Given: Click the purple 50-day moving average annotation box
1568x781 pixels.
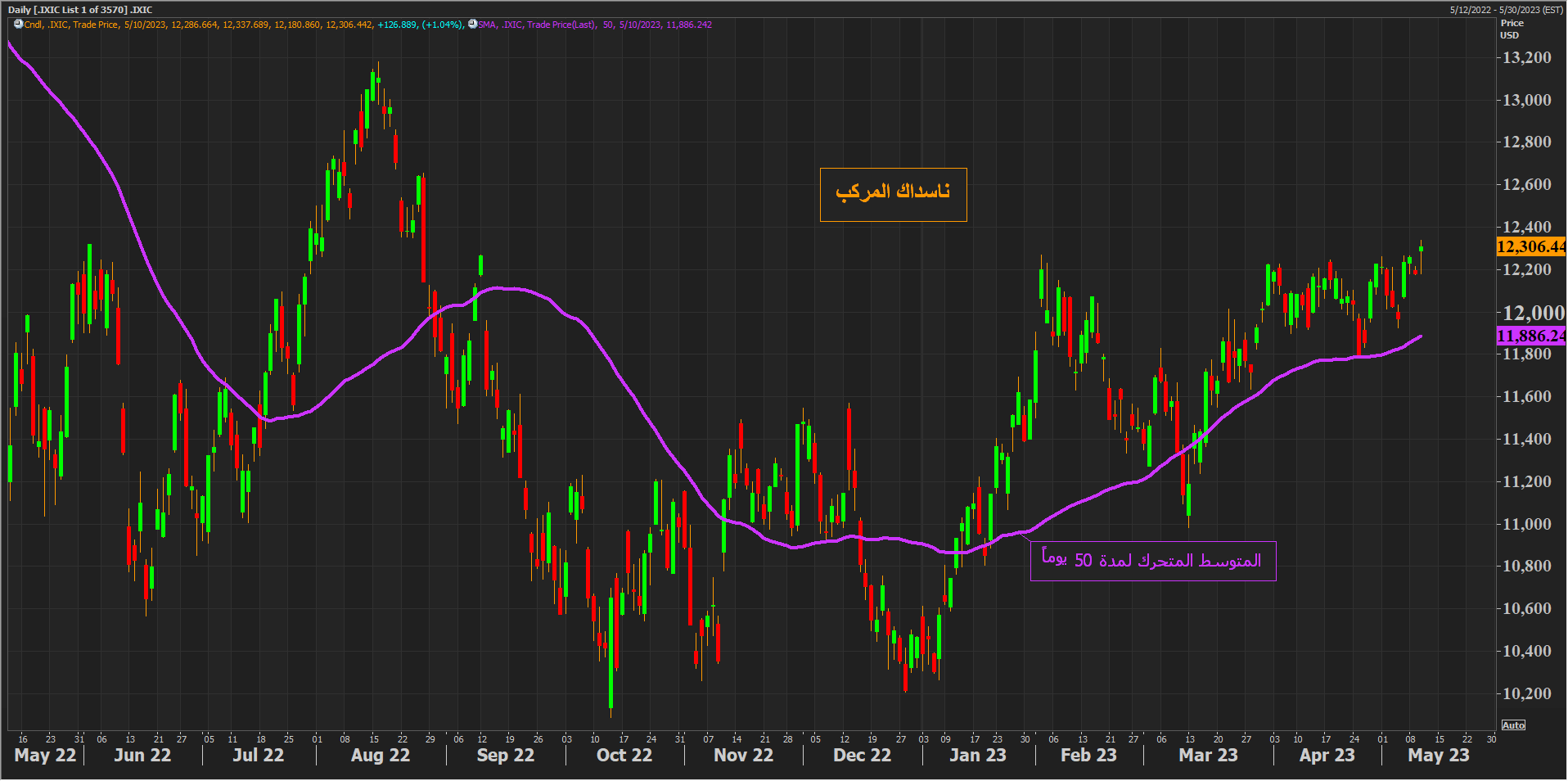Looking at the screenshot, I should coord(1152,561).
